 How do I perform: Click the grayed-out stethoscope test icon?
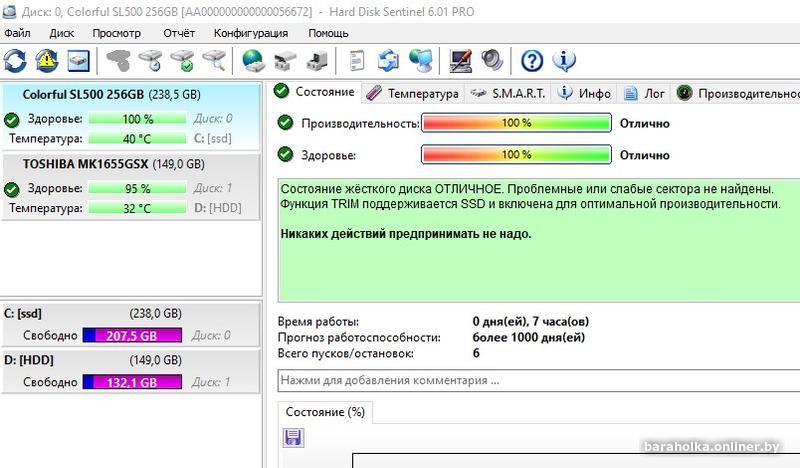[x=118, y=61]
